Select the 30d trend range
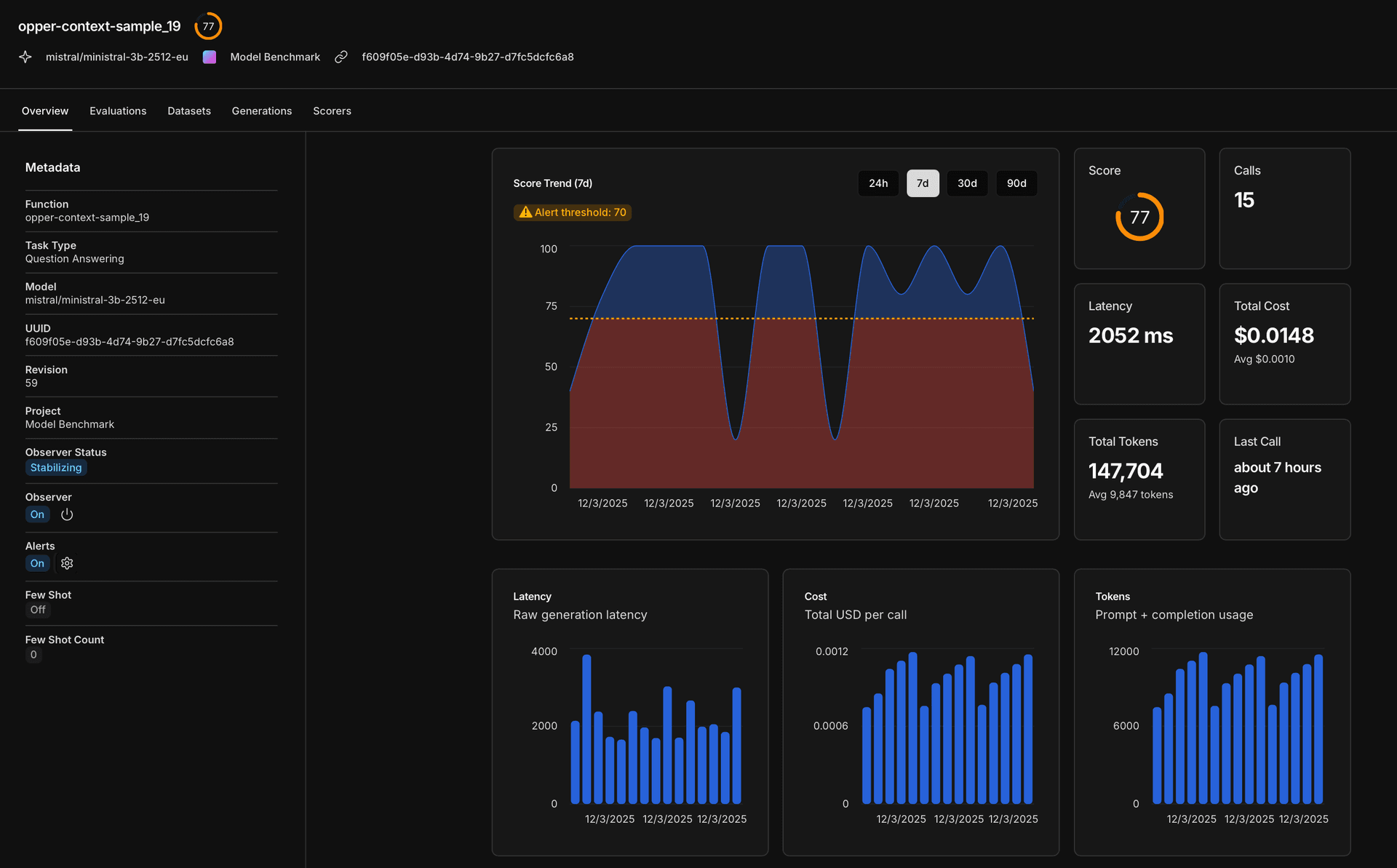The height and width of the screenshot is (868, 1397). 967,183
